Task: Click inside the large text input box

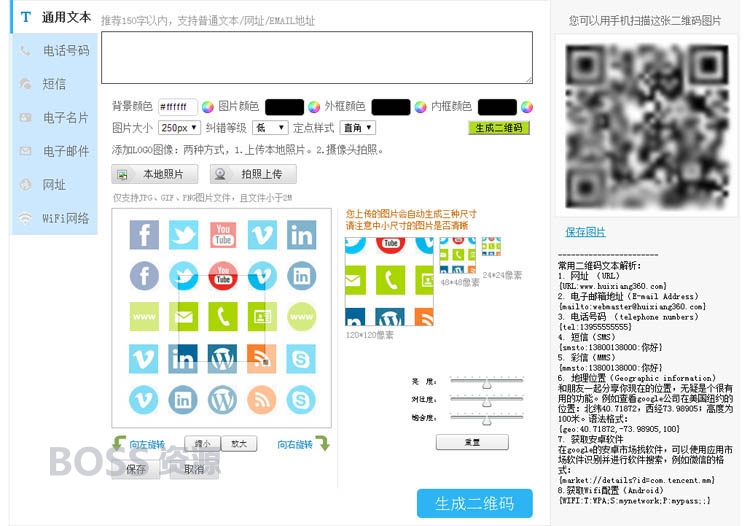Action: (x=317, y=57)
